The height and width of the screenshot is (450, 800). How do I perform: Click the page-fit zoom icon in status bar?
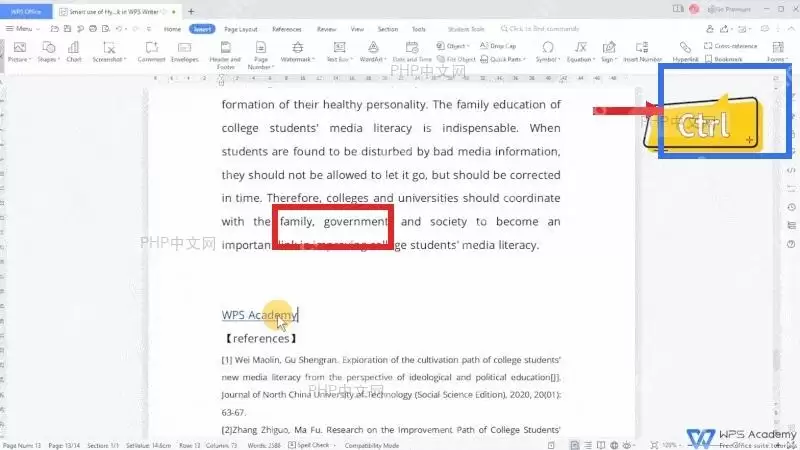click(654, 445)
